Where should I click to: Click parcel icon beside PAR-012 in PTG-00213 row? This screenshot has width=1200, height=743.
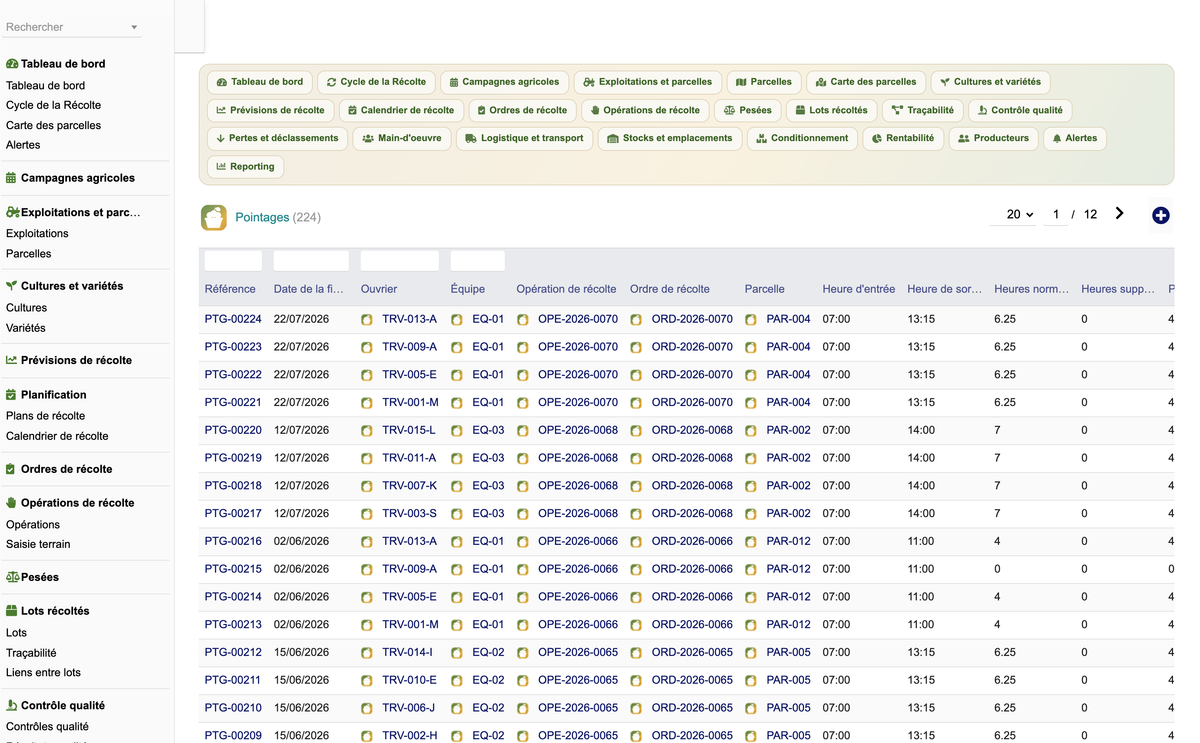751,624
